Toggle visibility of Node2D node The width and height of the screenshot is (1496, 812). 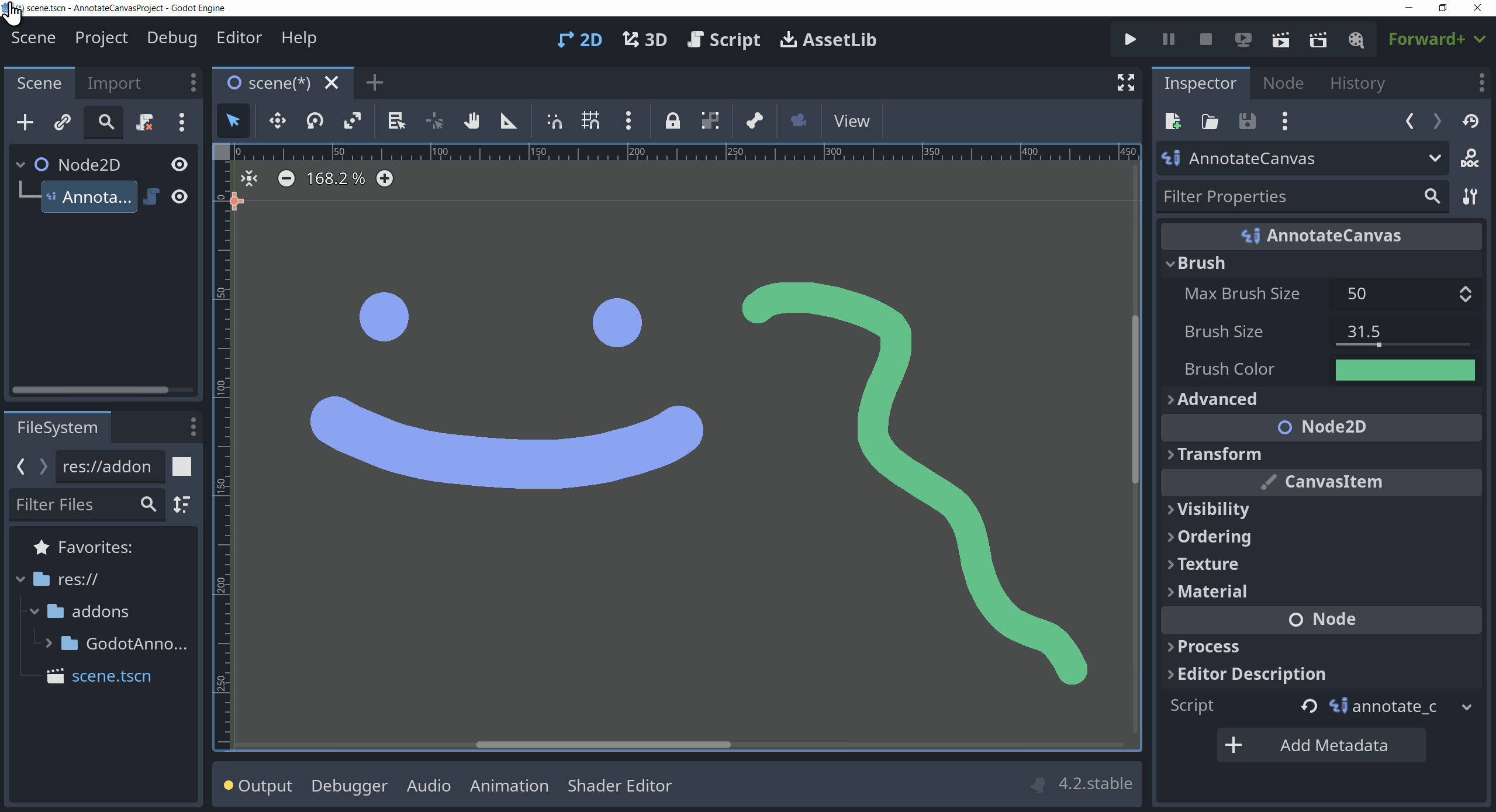[180, 163]
